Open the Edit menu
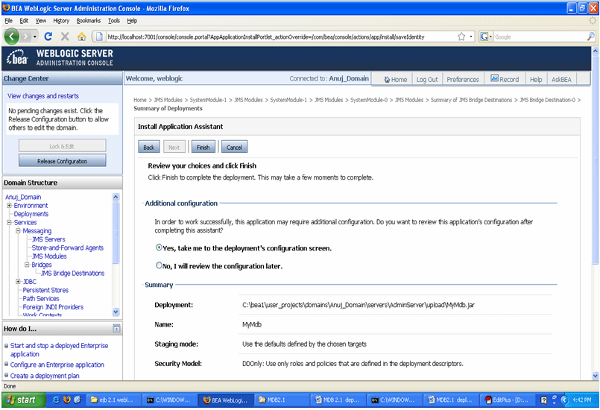This screenshot has width=600, height=410. point(24,21)
